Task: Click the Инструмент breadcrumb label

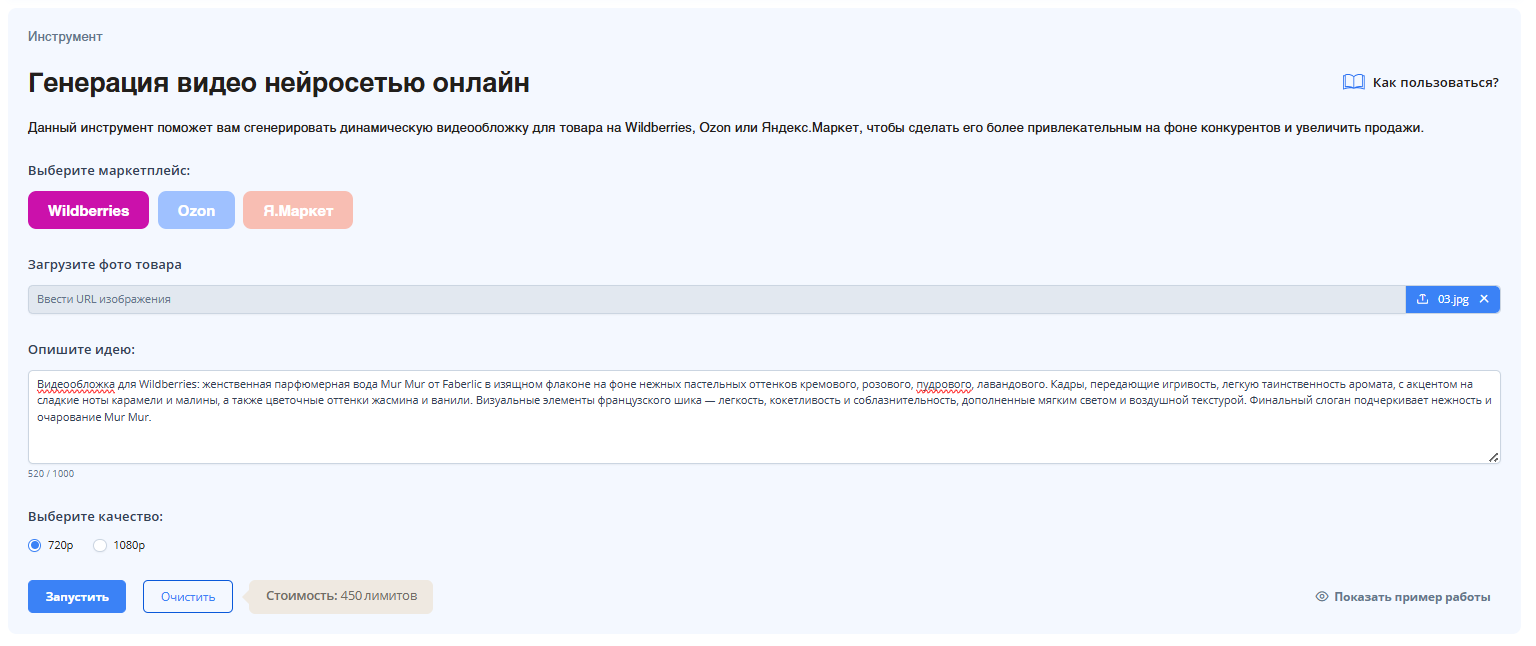Action: [x=65, y=37]
